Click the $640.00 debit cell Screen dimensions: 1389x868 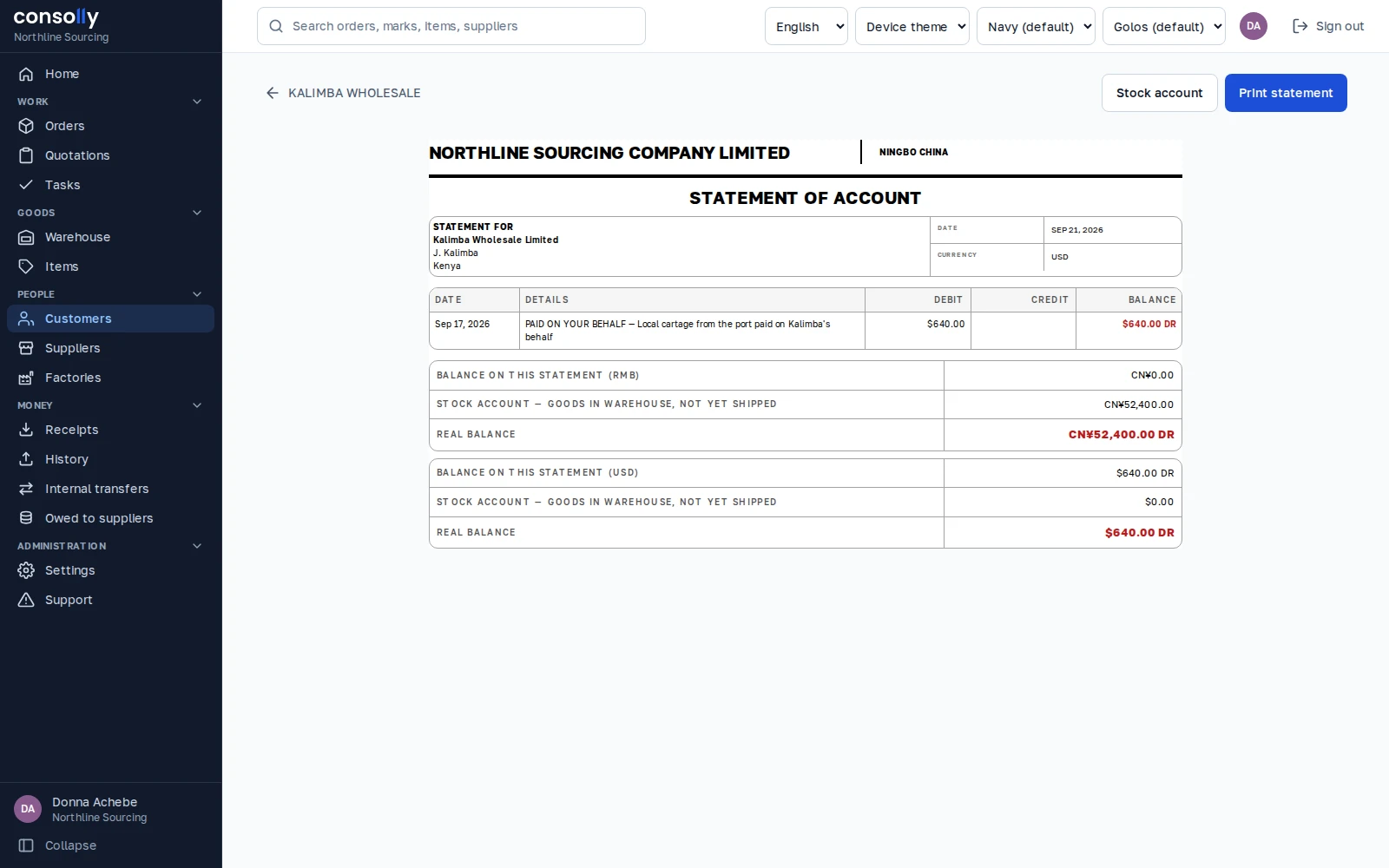click(x=918, y=331)
